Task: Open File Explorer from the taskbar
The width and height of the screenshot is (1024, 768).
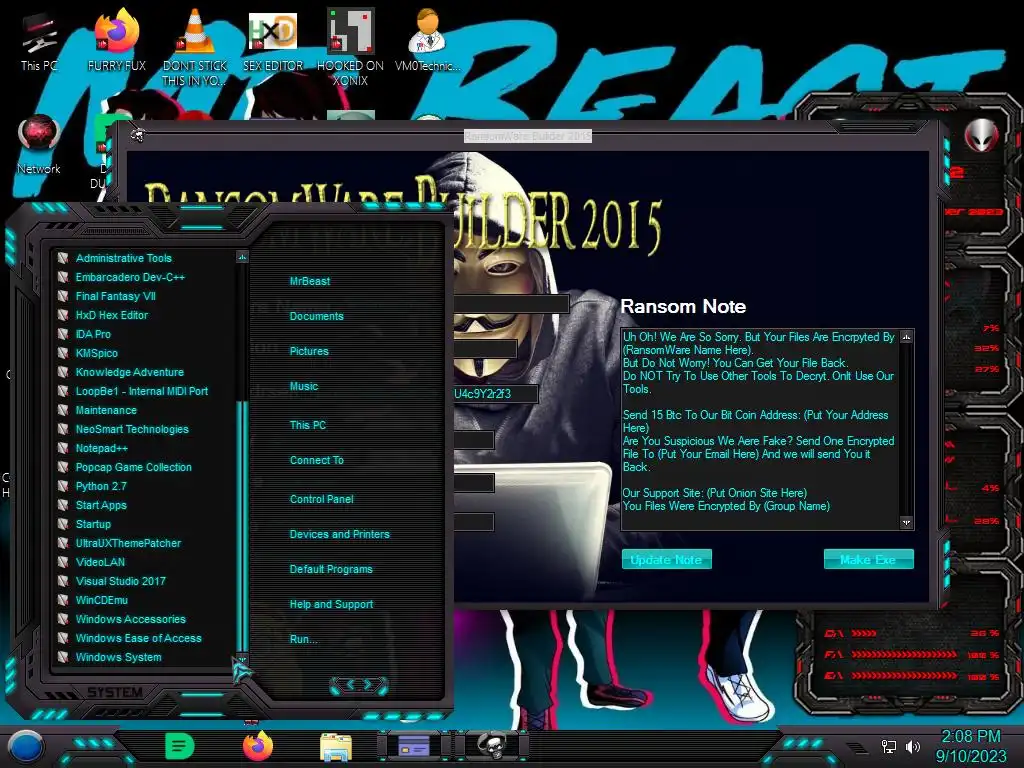Action: coord(336,746)
